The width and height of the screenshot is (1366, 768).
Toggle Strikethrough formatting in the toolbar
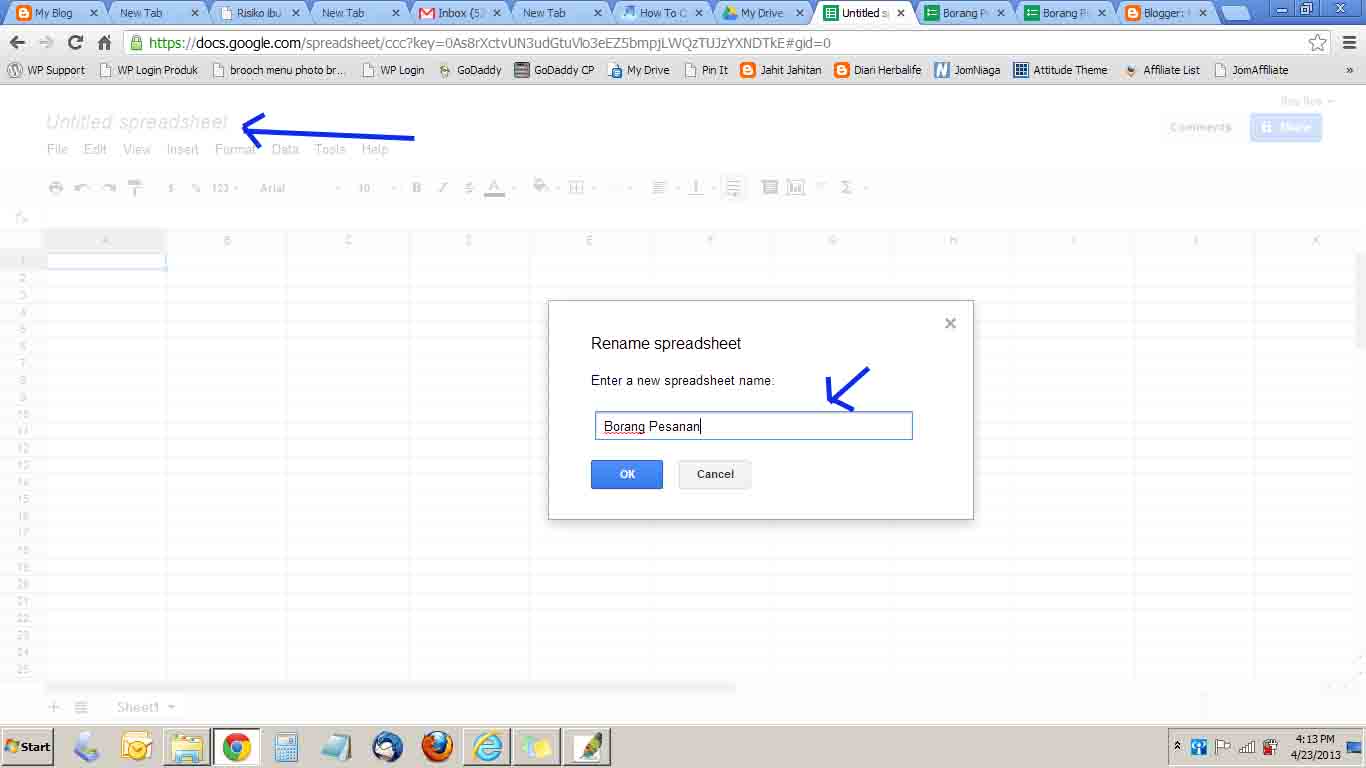click(x=468, y=188)
